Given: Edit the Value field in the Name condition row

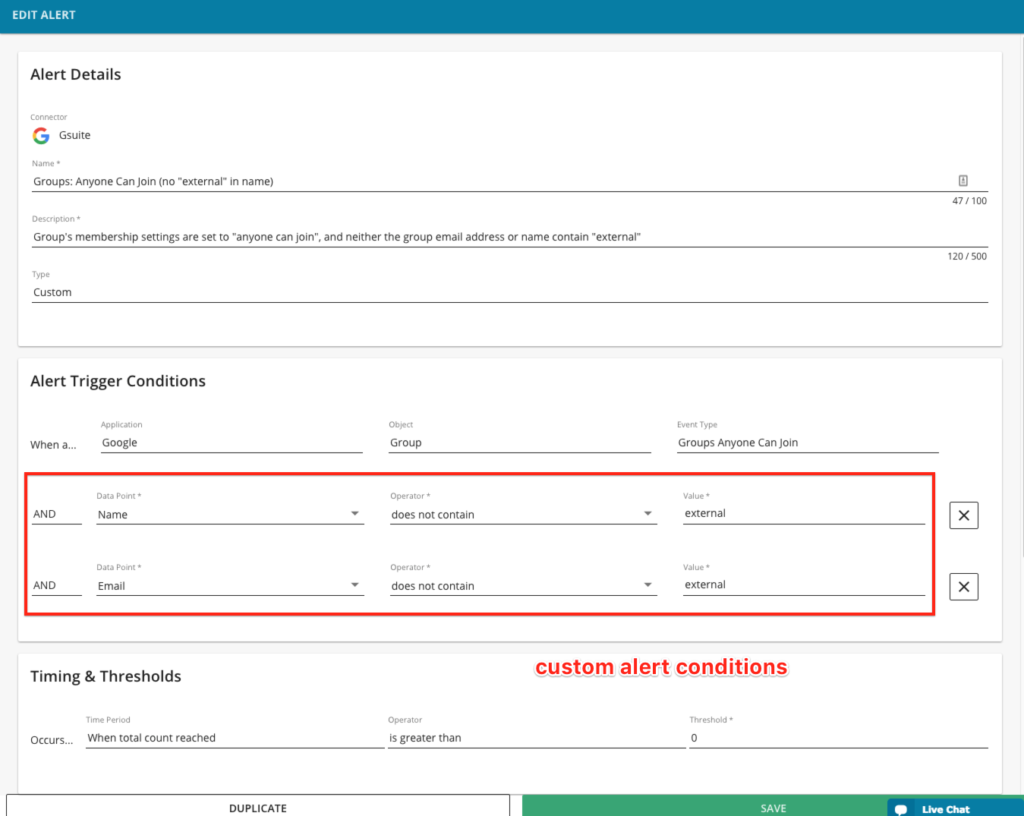Looking at the screenshot, I should (804, 514).
